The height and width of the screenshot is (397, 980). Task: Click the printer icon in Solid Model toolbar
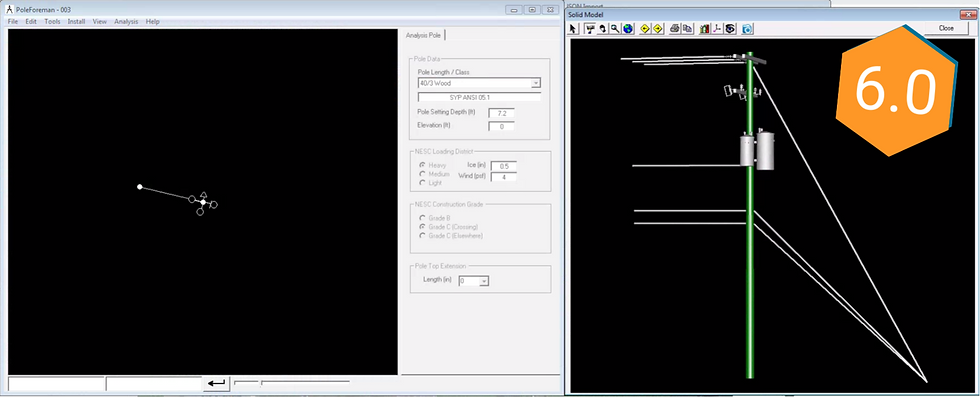tap(674, 29)
